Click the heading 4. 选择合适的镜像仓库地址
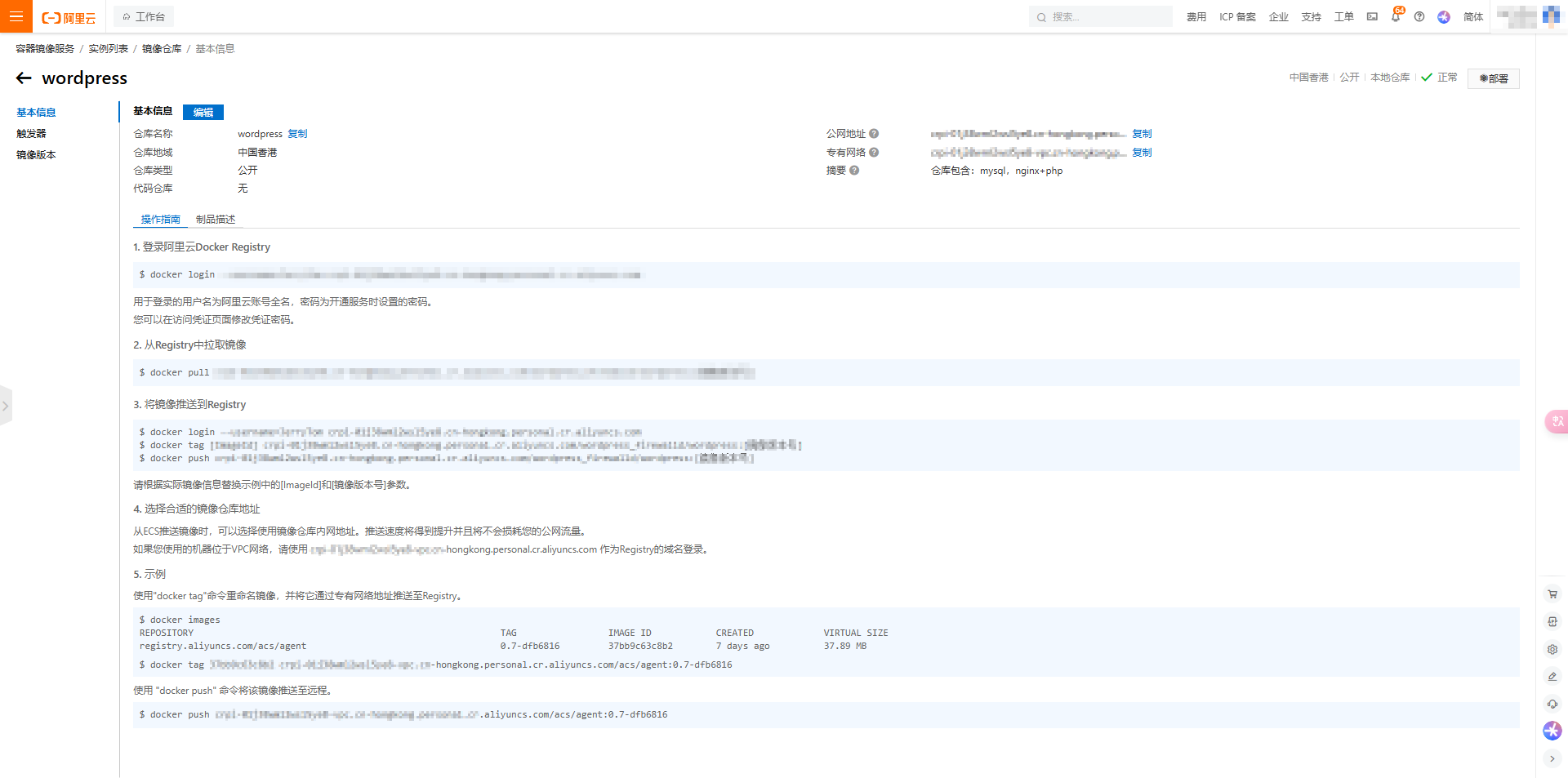This screenshot has width=1568, height=778. [x=197, y=509]
